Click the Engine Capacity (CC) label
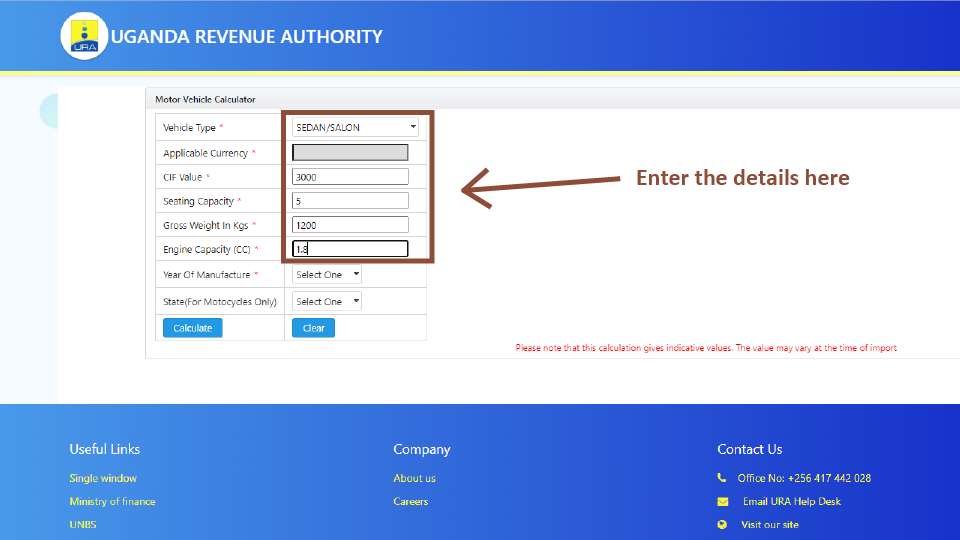 tap(206, 249)
